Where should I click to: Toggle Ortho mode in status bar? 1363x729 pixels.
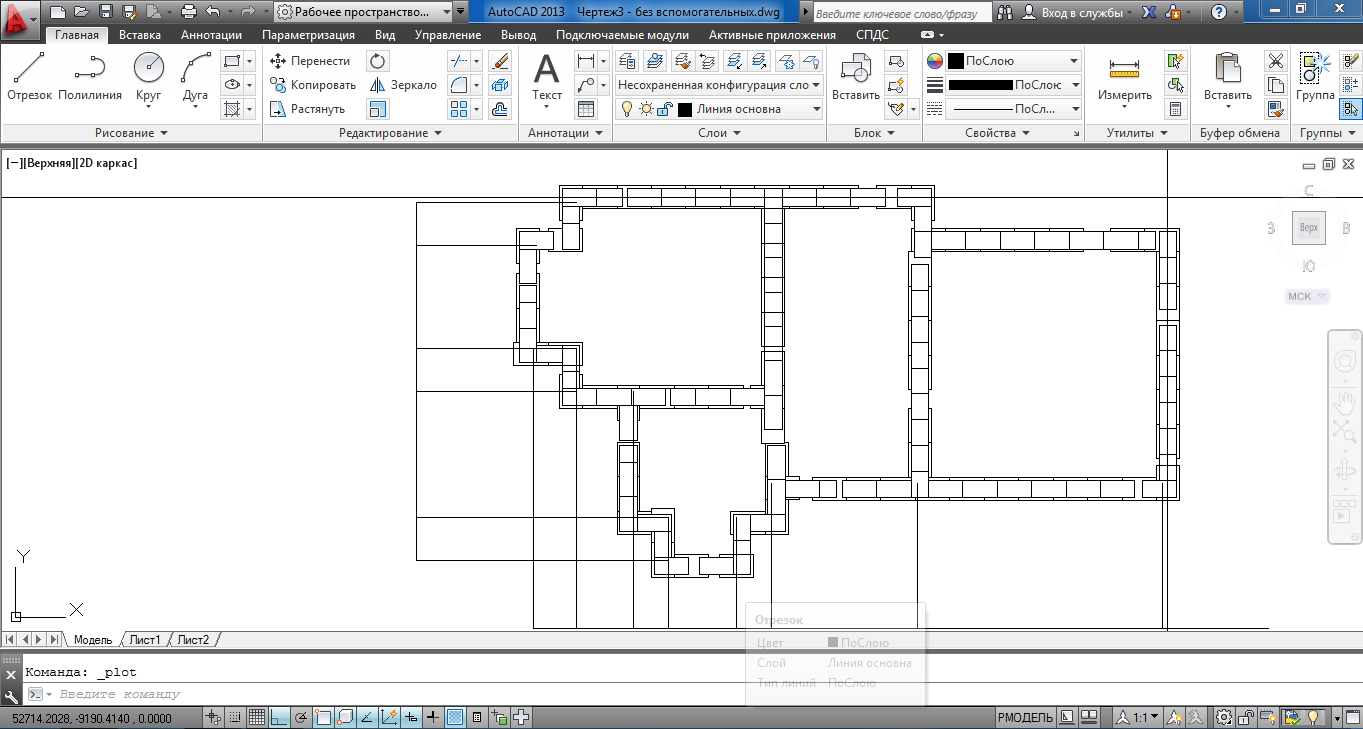tap(278, 717)
